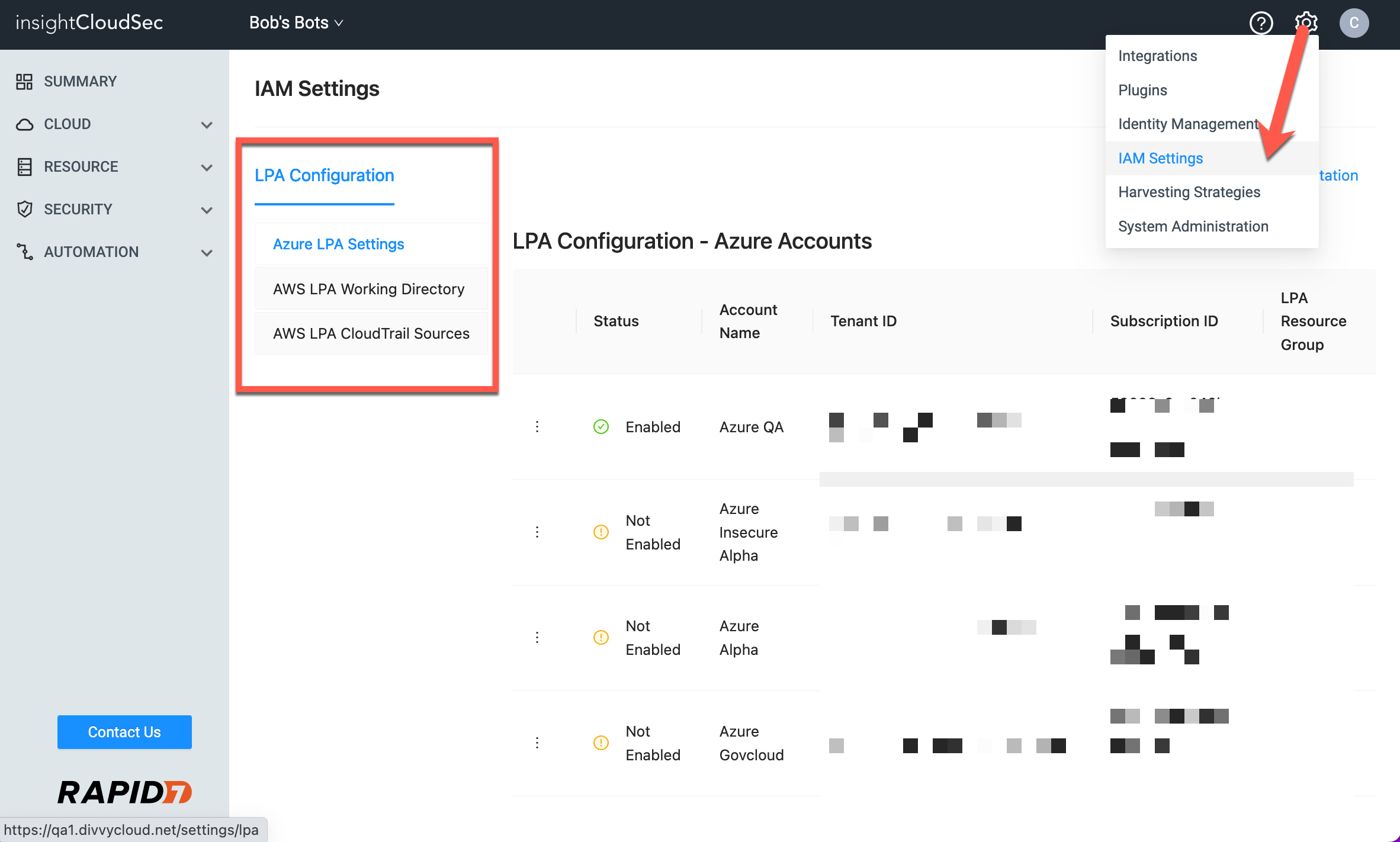Viewport: 1400px width, 842px height.
Task: Click the horizontal table scrollbar
Action: click(1086, 479)
